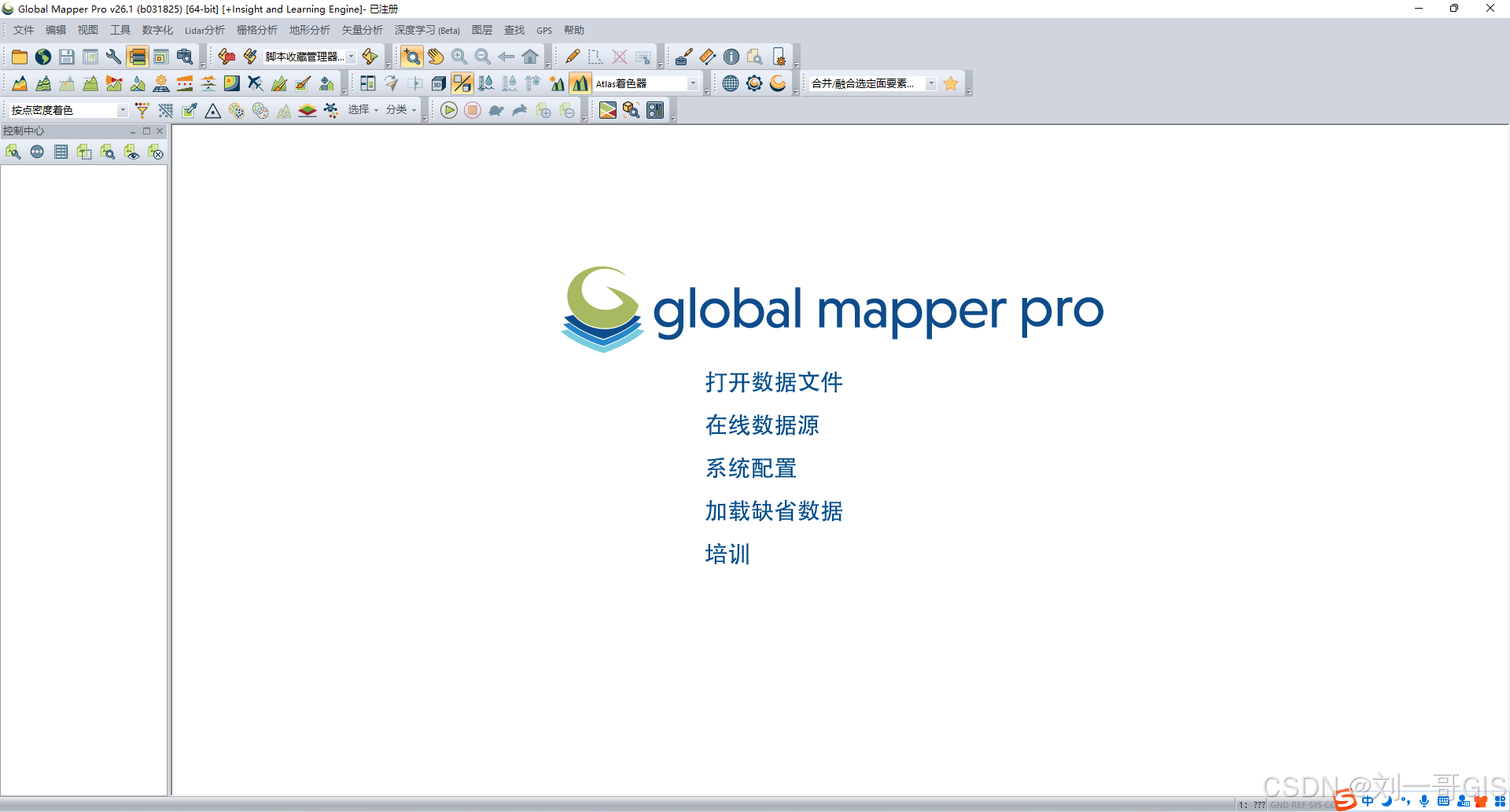The height and width of the screenshot is (812, 1510).
Task: Select the zoom rectangle tool
Action: pos(411,57)
